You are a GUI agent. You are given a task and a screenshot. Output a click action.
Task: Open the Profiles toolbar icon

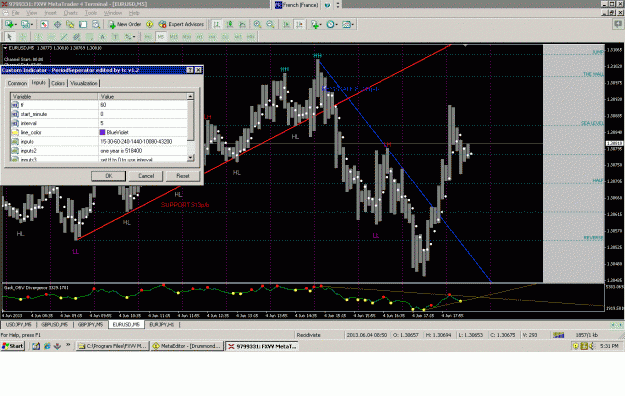(x=27, y=24)
